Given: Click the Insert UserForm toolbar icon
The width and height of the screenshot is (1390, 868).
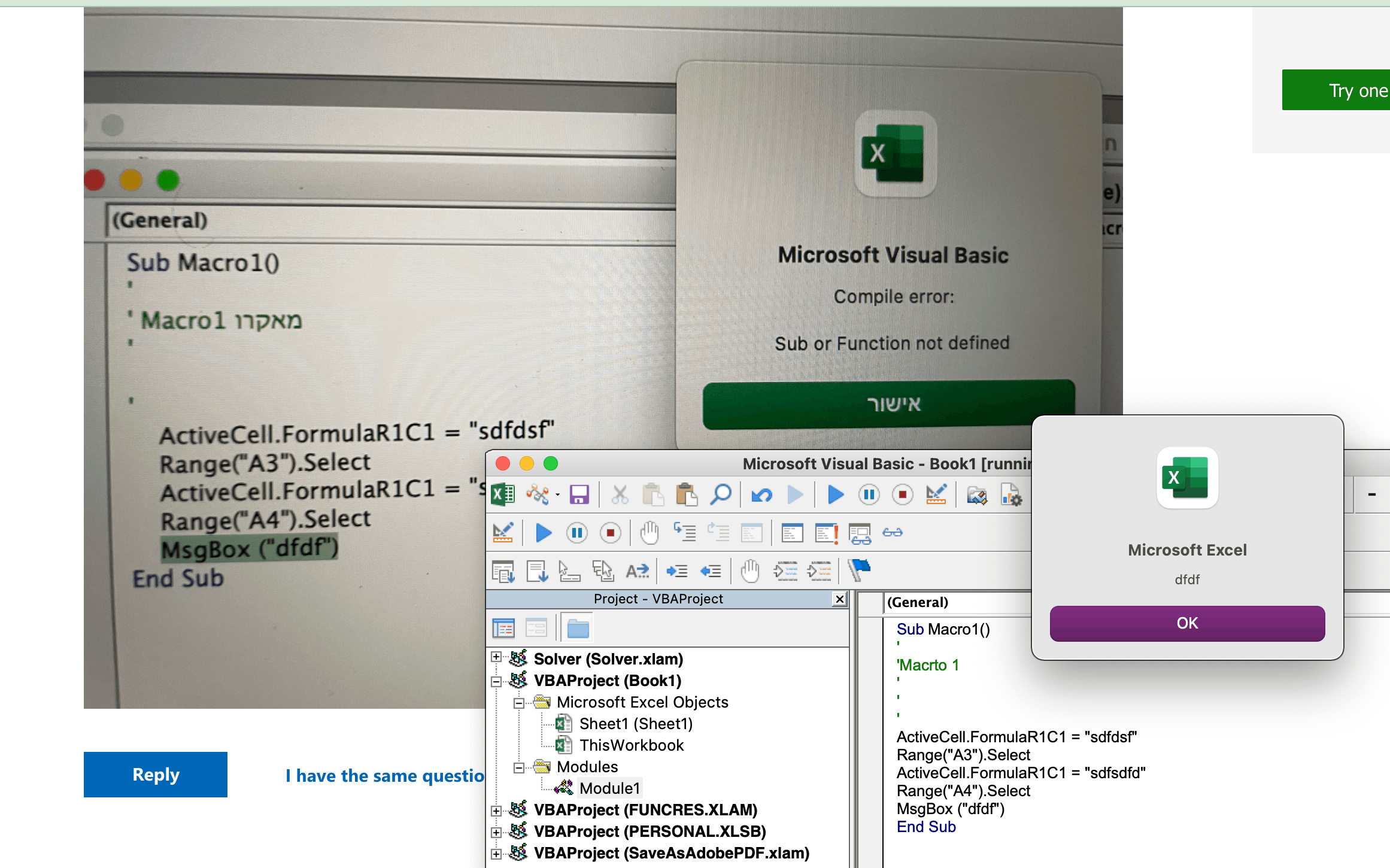Looking at the screenshot, I should click(x=538, y=495).
